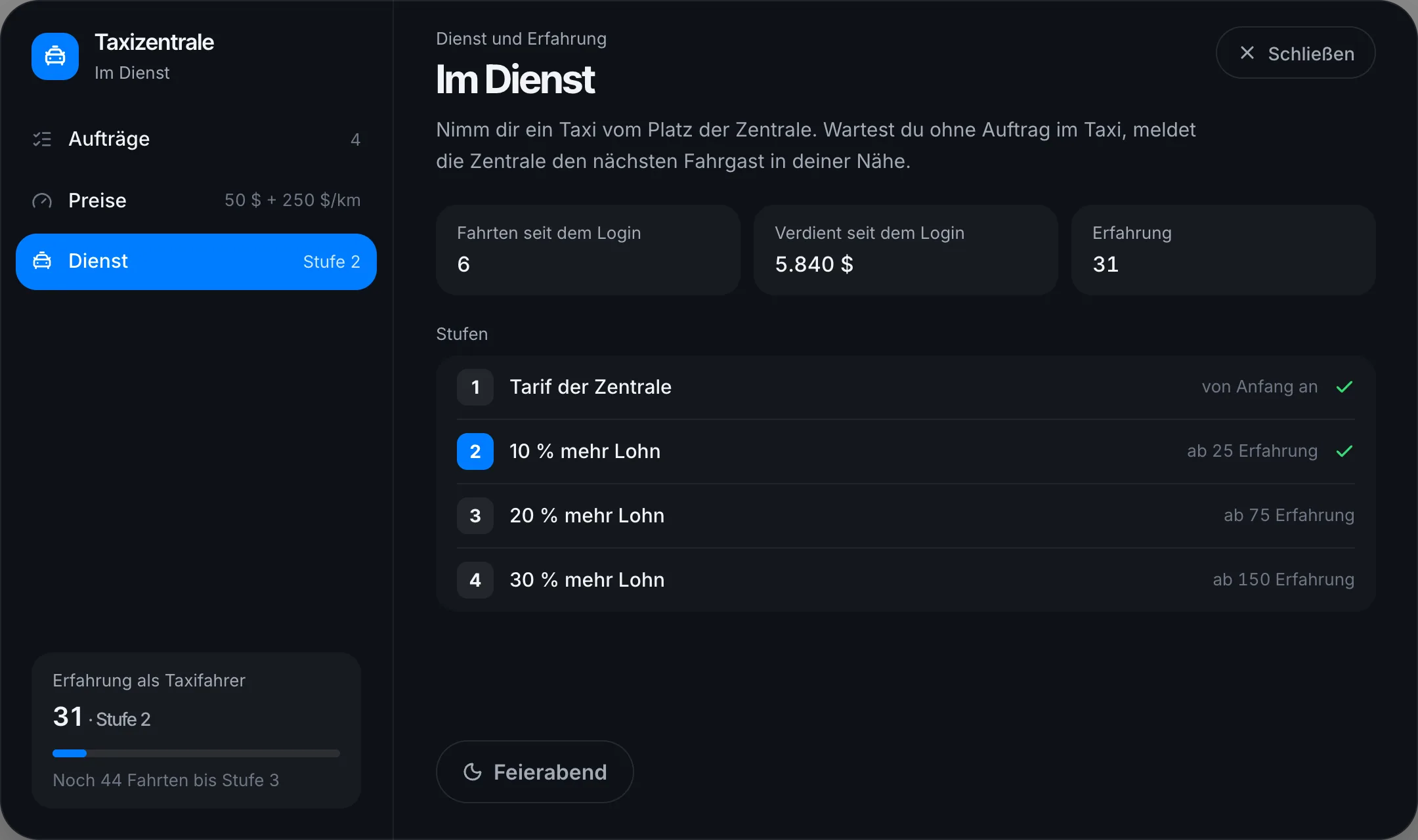Click the Feierabend button to end shift
Viewport: 1418px width, 840px height.
pos(535,772)
